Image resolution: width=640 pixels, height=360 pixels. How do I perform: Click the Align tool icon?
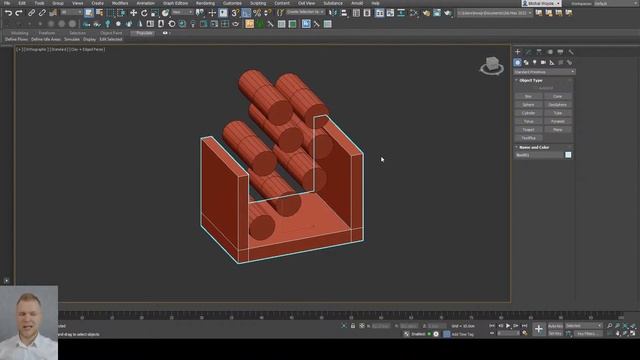click(x=344, y=13)
